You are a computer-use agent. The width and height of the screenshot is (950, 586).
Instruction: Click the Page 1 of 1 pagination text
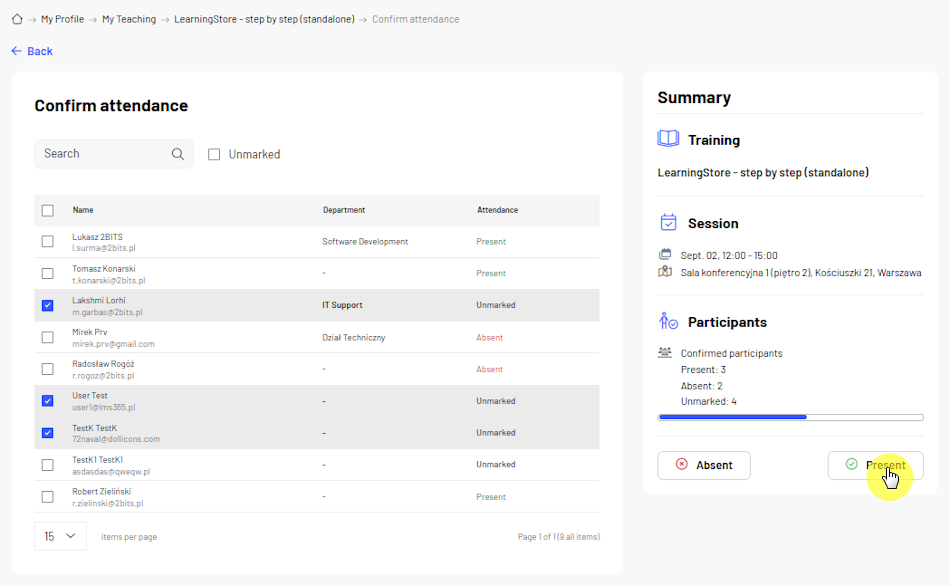559,537
